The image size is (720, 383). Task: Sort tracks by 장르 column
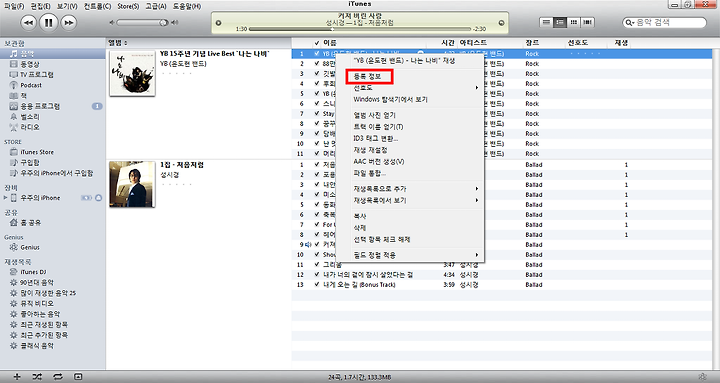[x=544, y=43]
